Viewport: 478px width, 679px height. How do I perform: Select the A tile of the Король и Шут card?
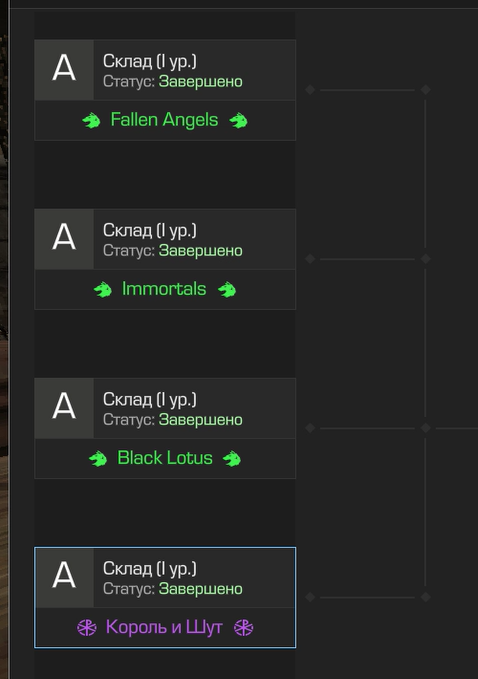click(64, 577)
